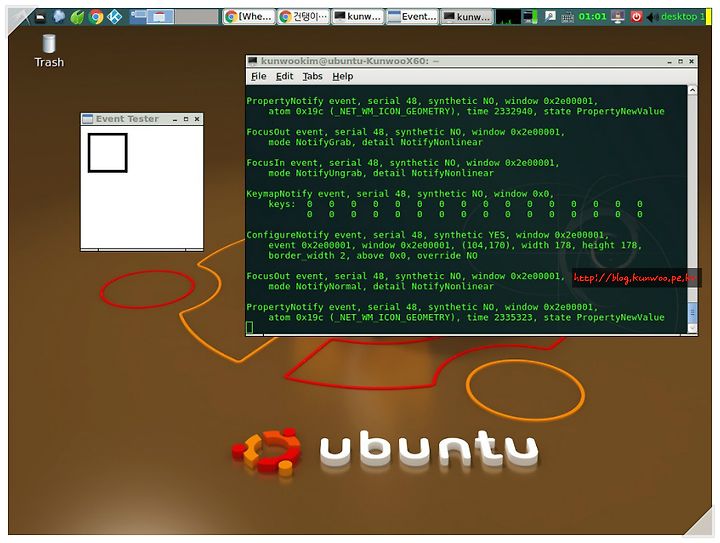Switch to the gray third workspace in pager
Image resolution: width=720 pixels, height=543 pixels.
197,17
